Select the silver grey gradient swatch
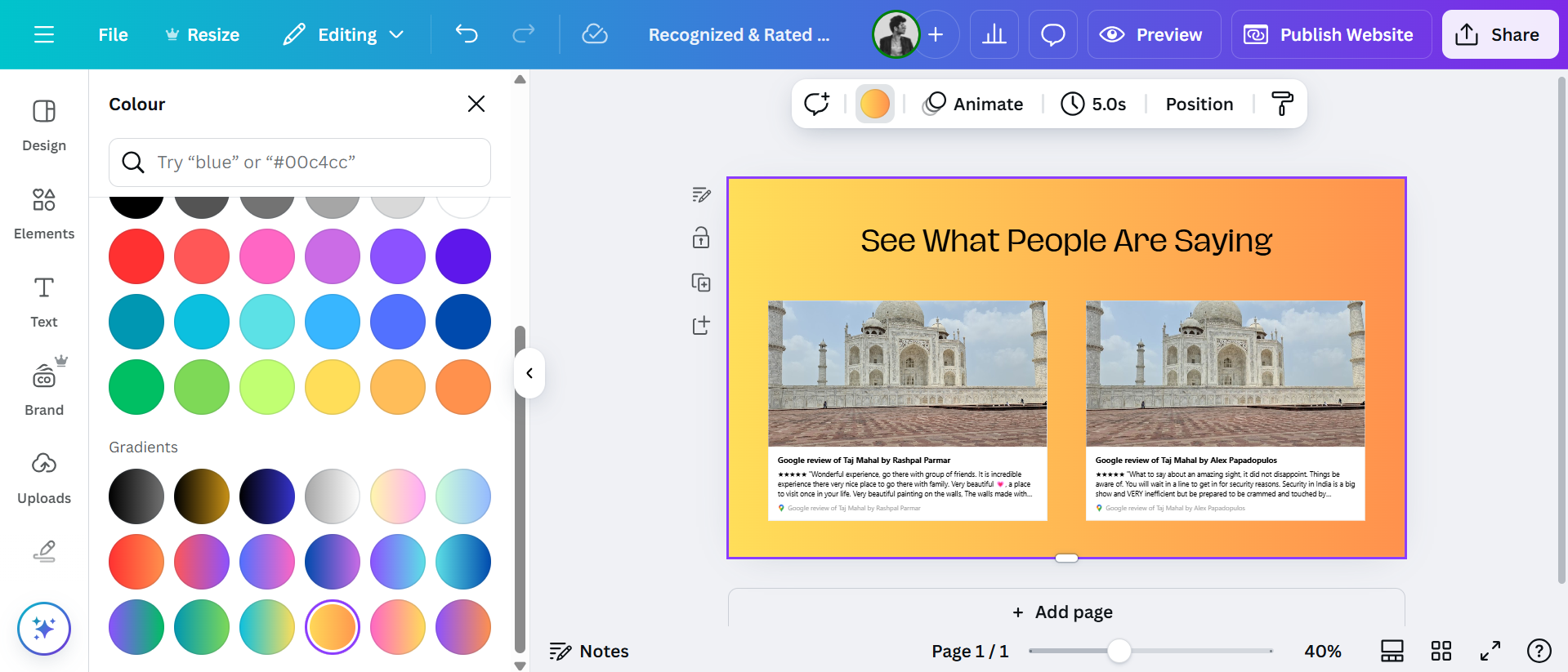This screenshot has height=672, width=1568. pos(333,496)
